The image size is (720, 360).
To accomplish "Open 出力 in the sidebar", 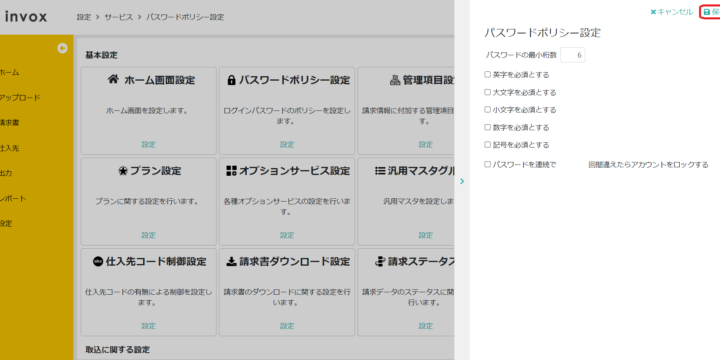I will tap(6, 174).
